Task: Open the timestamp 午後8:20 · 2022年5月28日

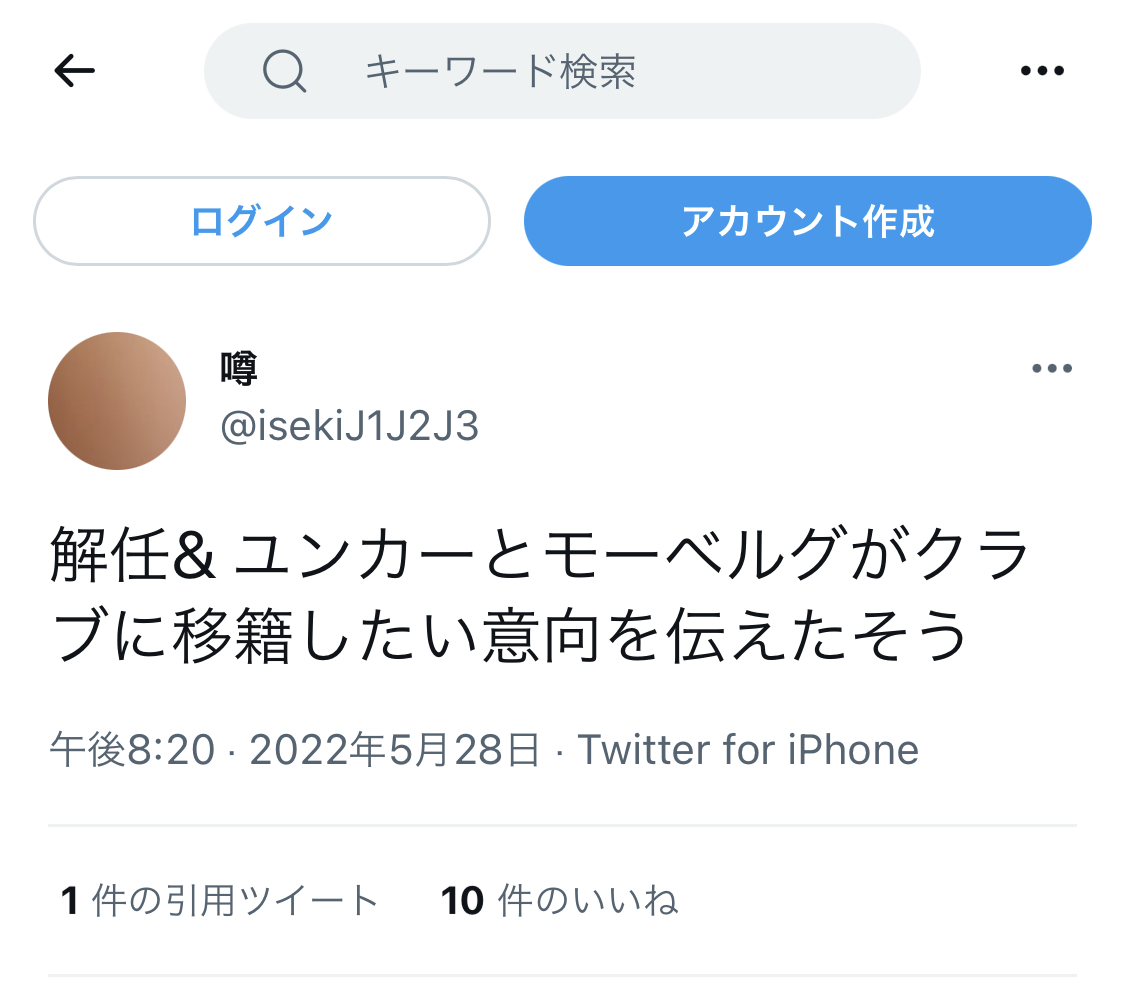Action: (294, 750)
